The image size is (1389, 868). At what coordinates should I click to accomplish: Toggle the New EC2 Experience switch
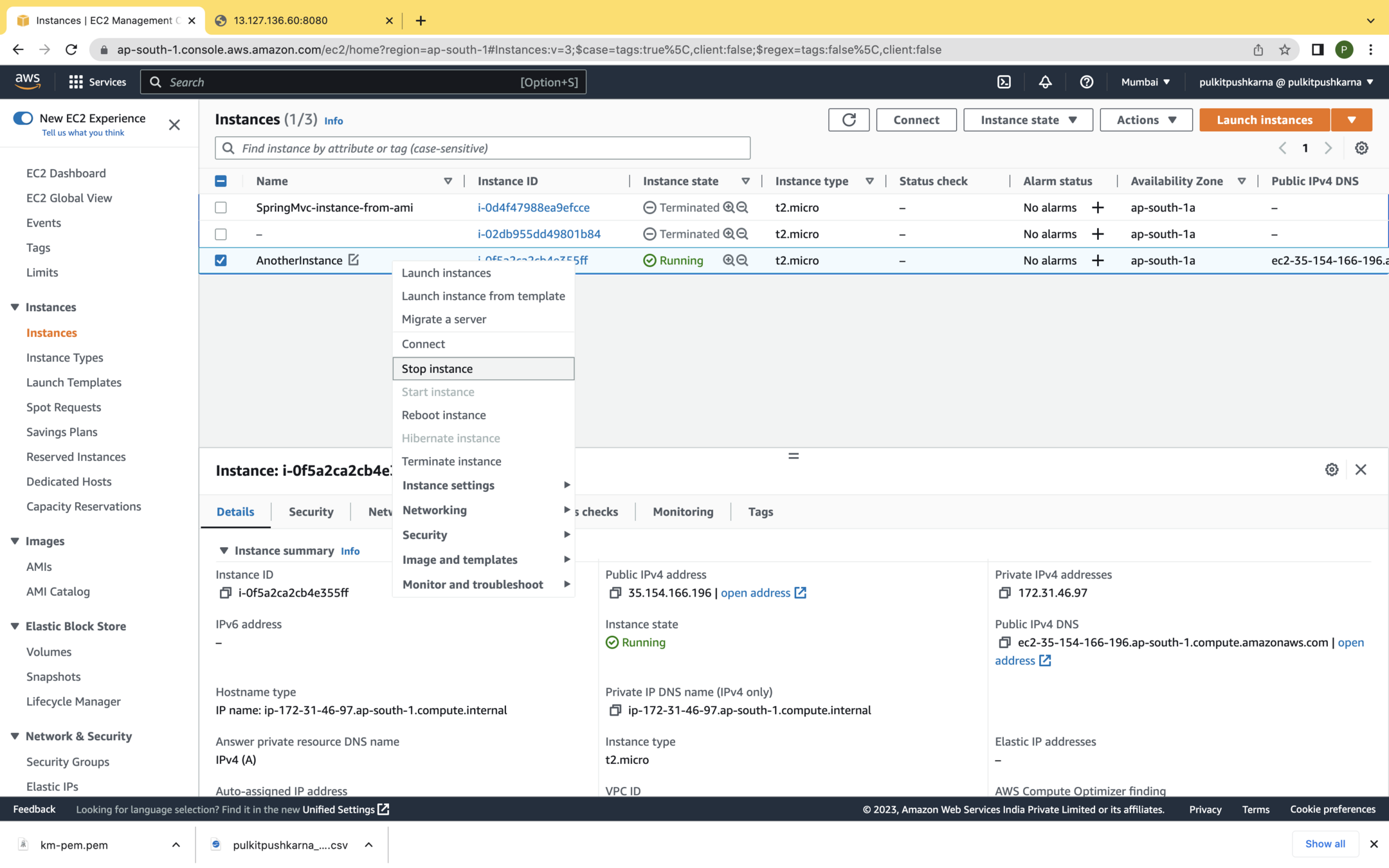[23, 118]
